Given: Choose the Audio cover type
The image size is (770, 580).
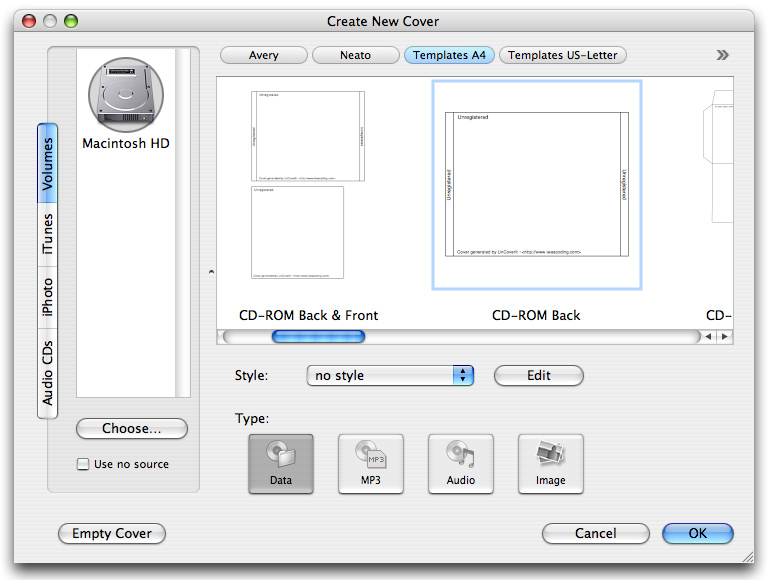Looking at the screenshot, I should [x=461, y=464].
